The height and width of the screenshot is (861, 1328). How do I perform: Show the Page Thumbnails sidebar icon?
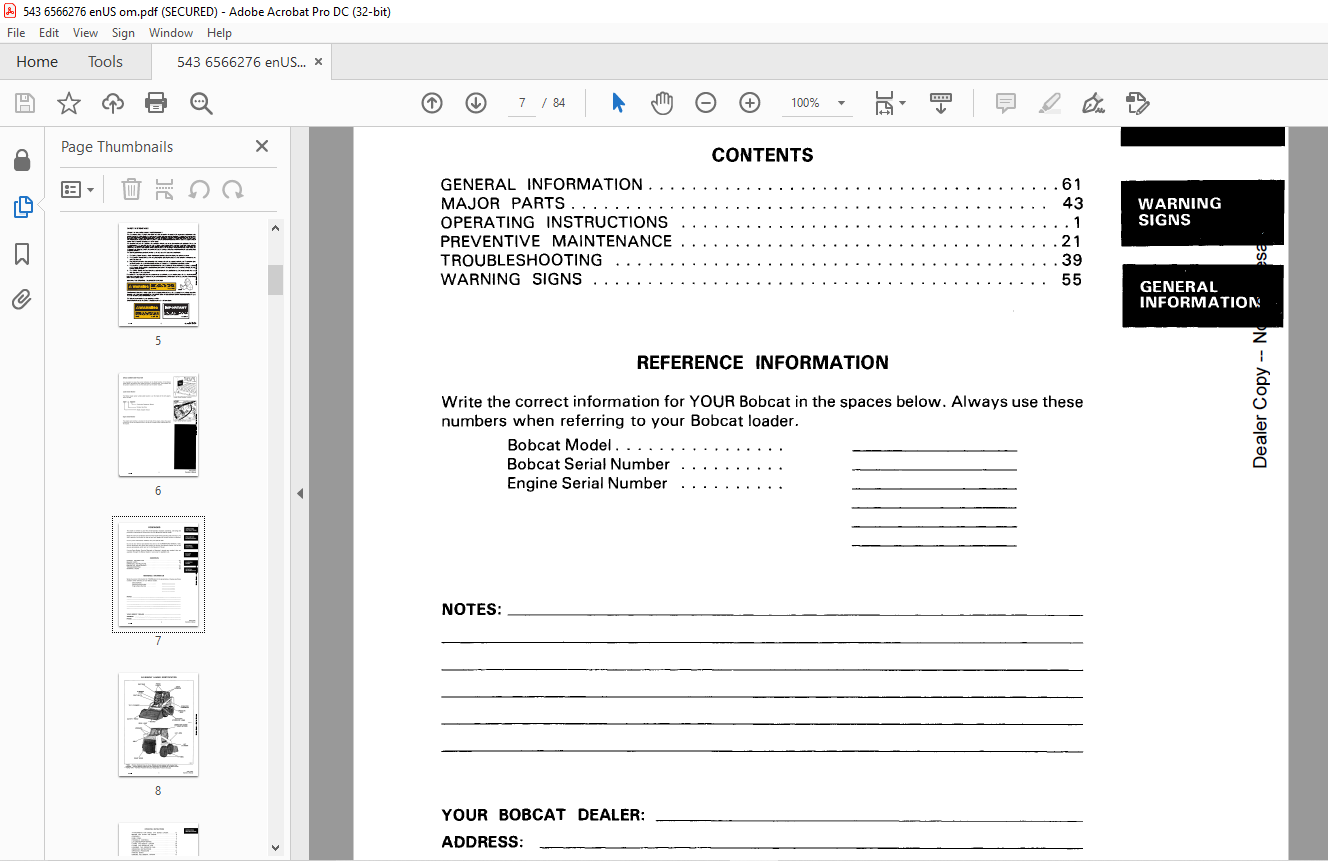[22, 207]
